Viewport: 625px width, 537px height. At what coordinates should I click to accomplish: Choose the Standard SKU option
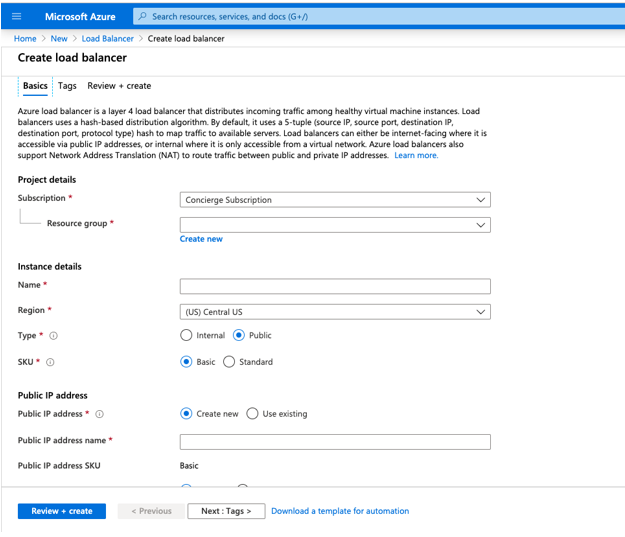coord(229,362)
